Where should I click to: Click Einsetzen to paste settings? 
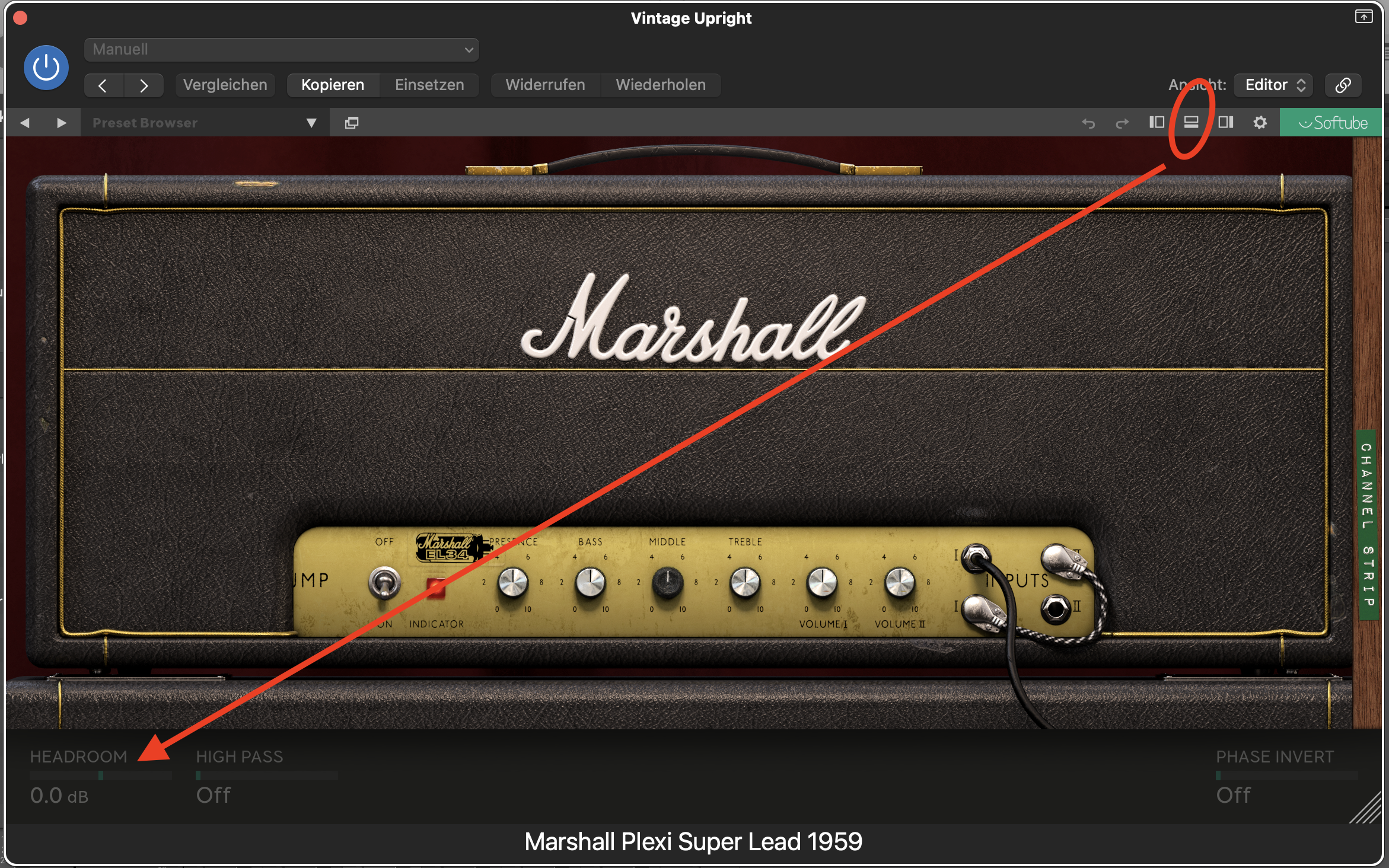429,85
